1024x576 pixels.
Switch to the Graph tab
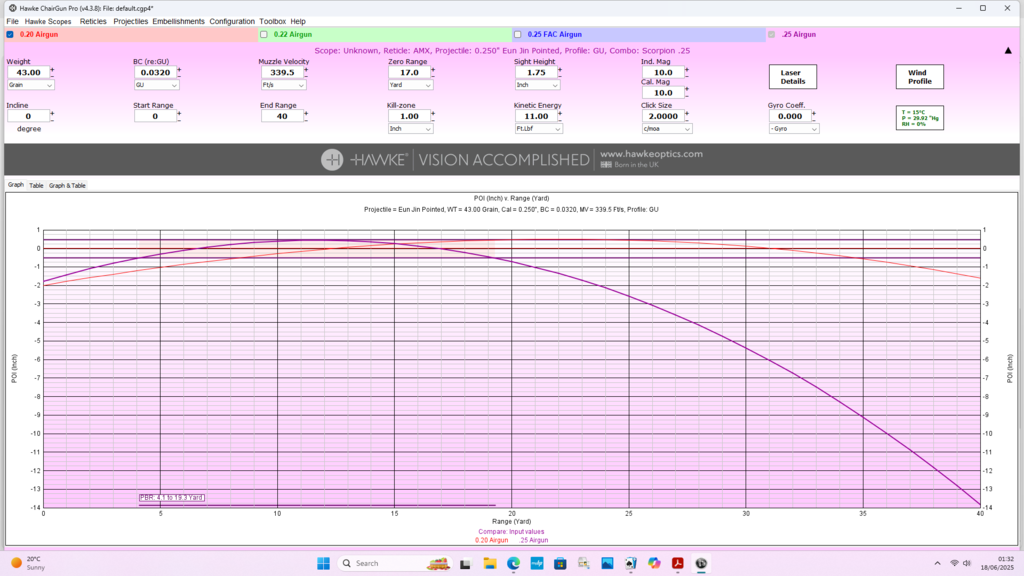click(16, 185)
